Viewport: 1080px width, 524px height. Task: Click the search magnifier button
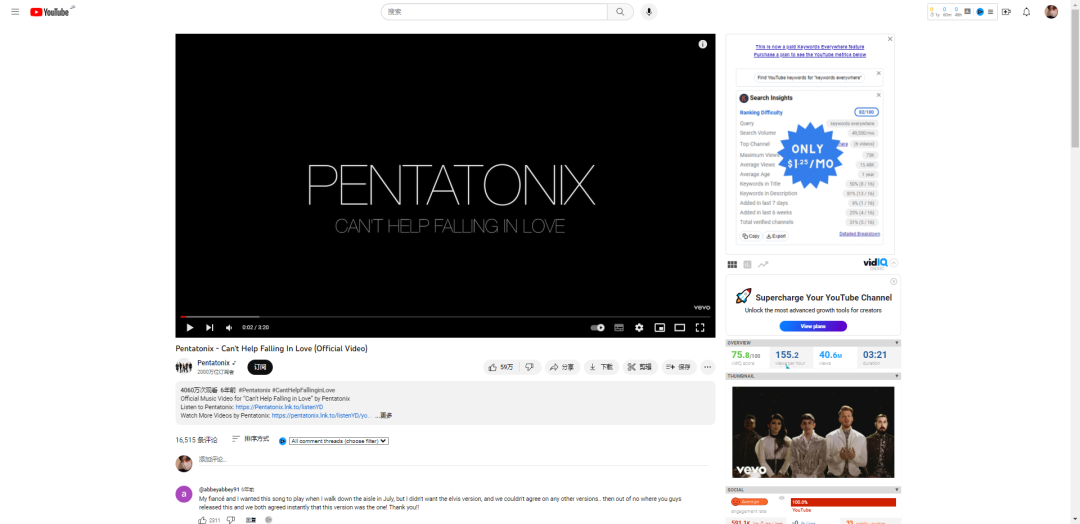click(620, 12)
